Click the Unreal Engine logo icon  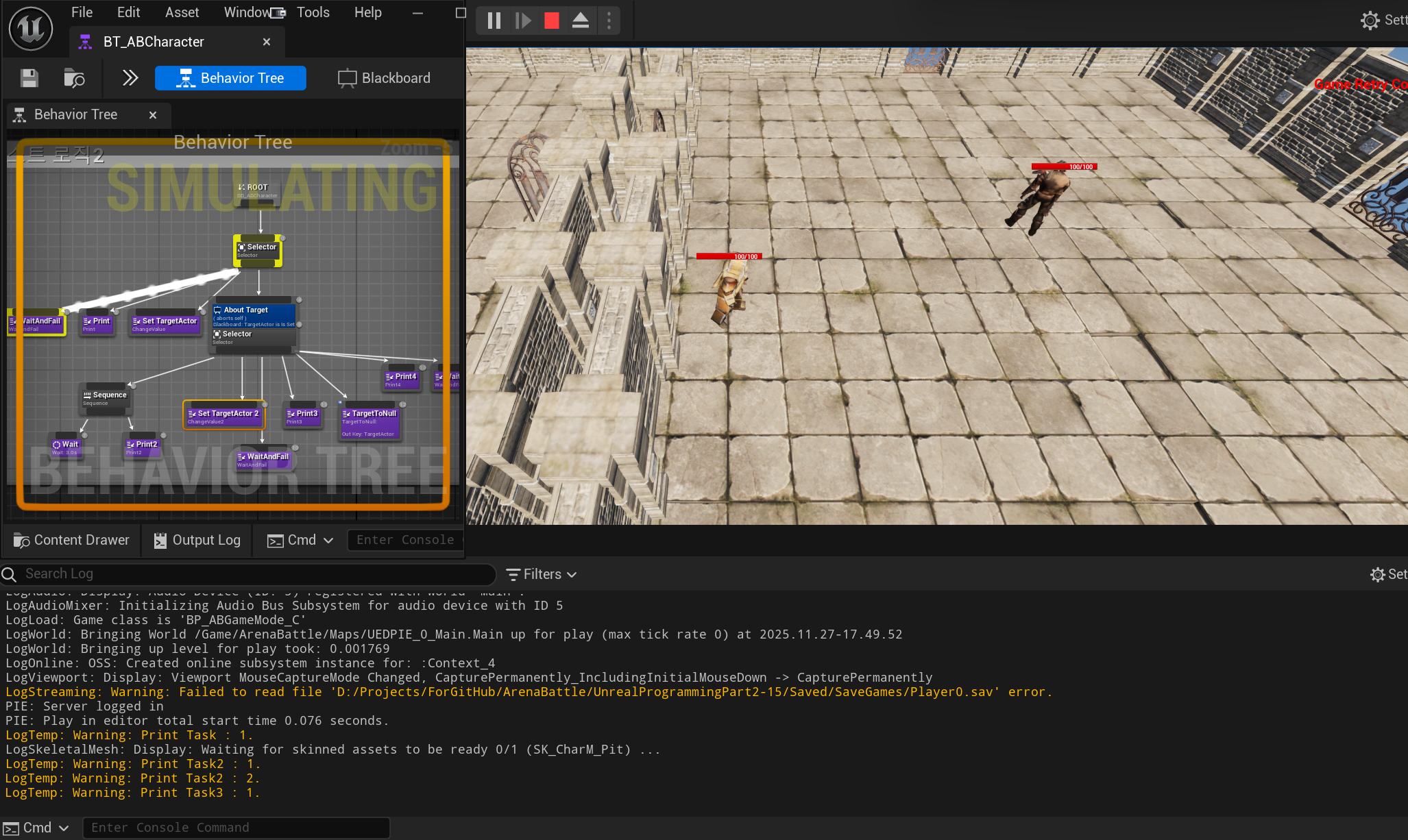click(31, 29)
